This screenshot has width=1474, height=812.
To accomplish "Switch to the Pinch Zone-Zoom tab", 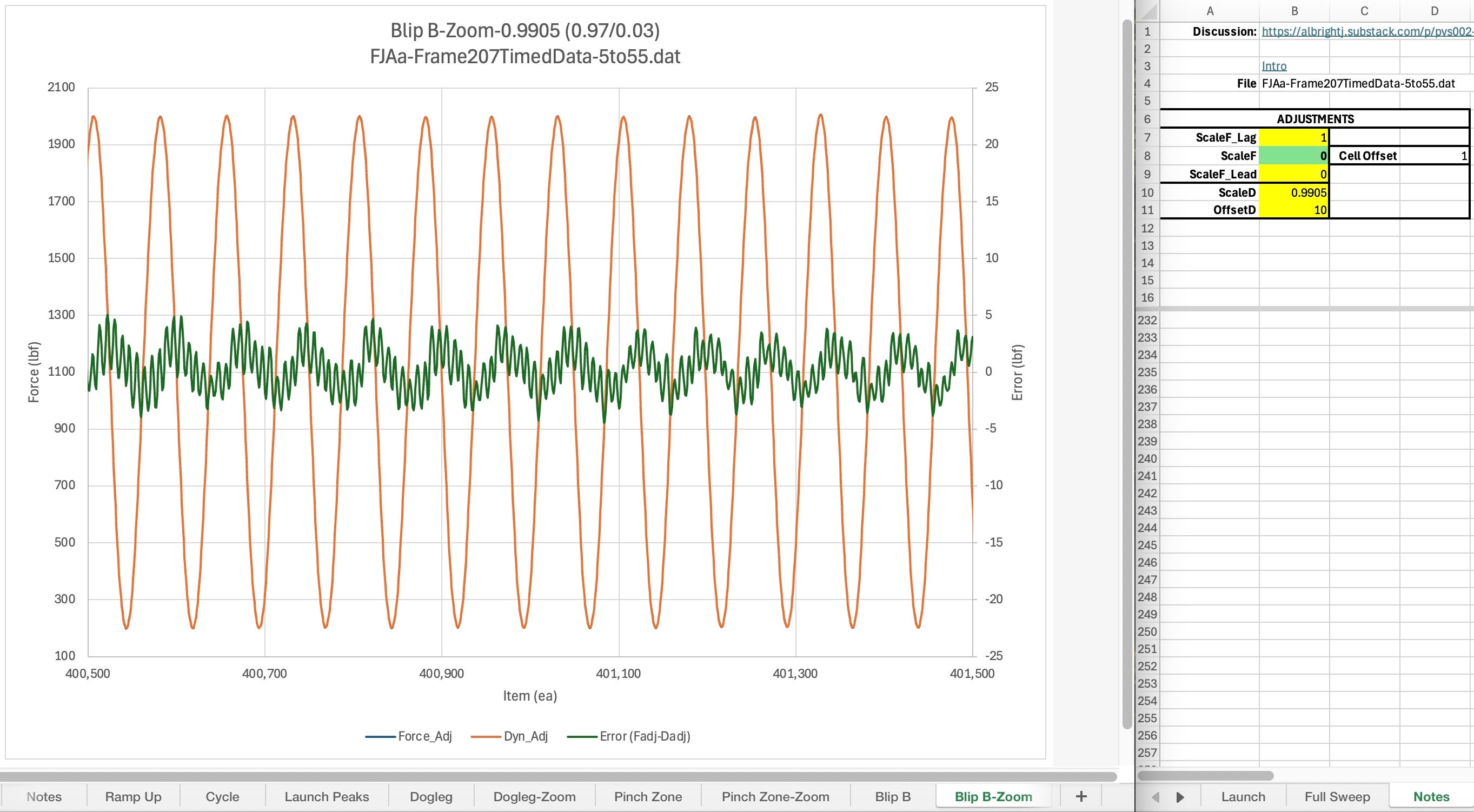I will coord(775,796).
